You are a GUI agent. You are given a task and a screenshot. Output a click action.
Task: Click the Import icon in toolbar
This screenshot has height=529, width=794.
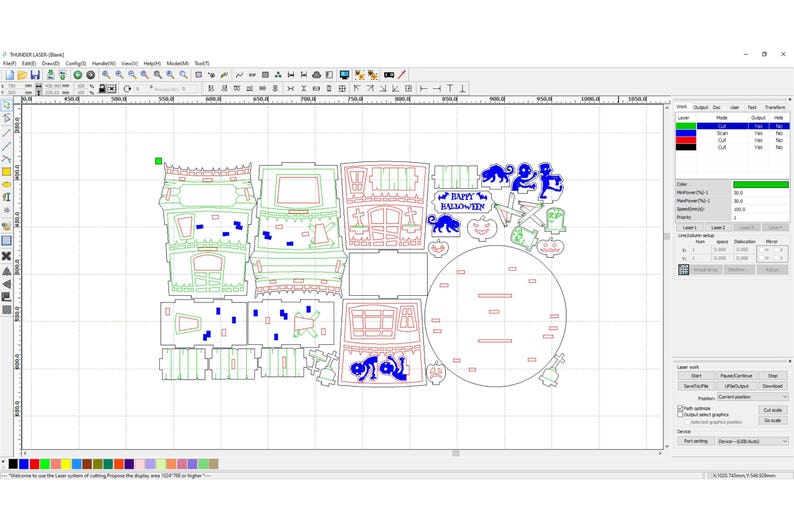(50, 75)
